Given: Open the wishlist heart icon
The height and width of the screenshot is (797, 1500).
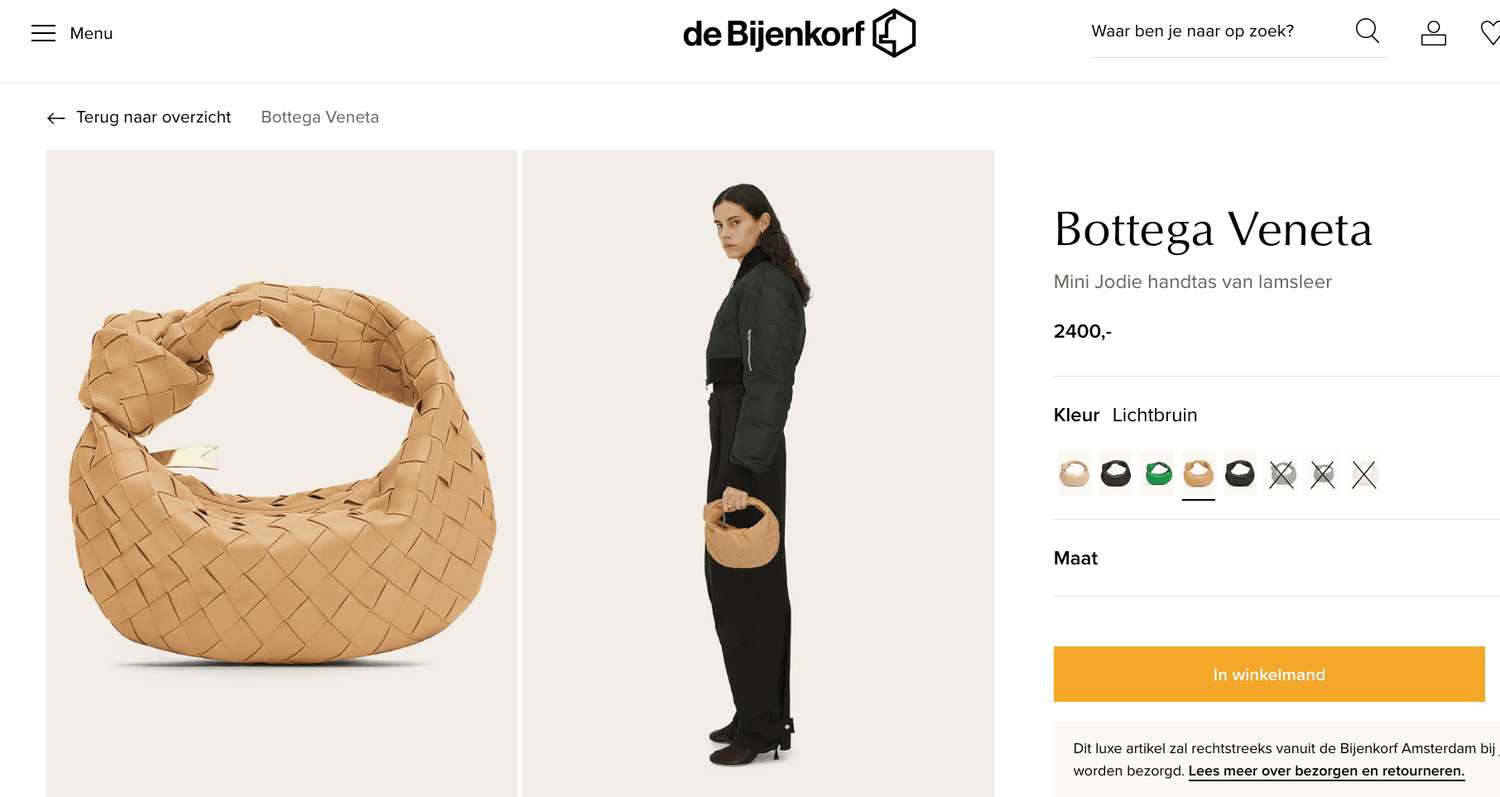Looking at the screenshot, I should [1490, 33].
